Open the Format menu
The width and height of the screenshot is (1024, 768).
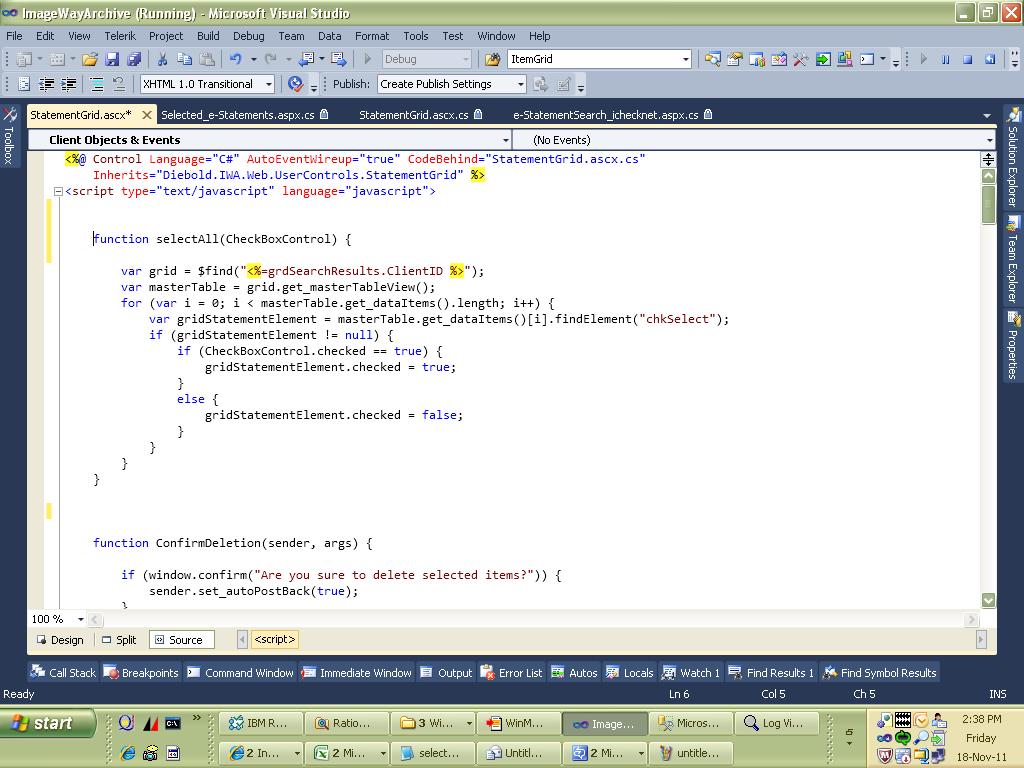372,36
